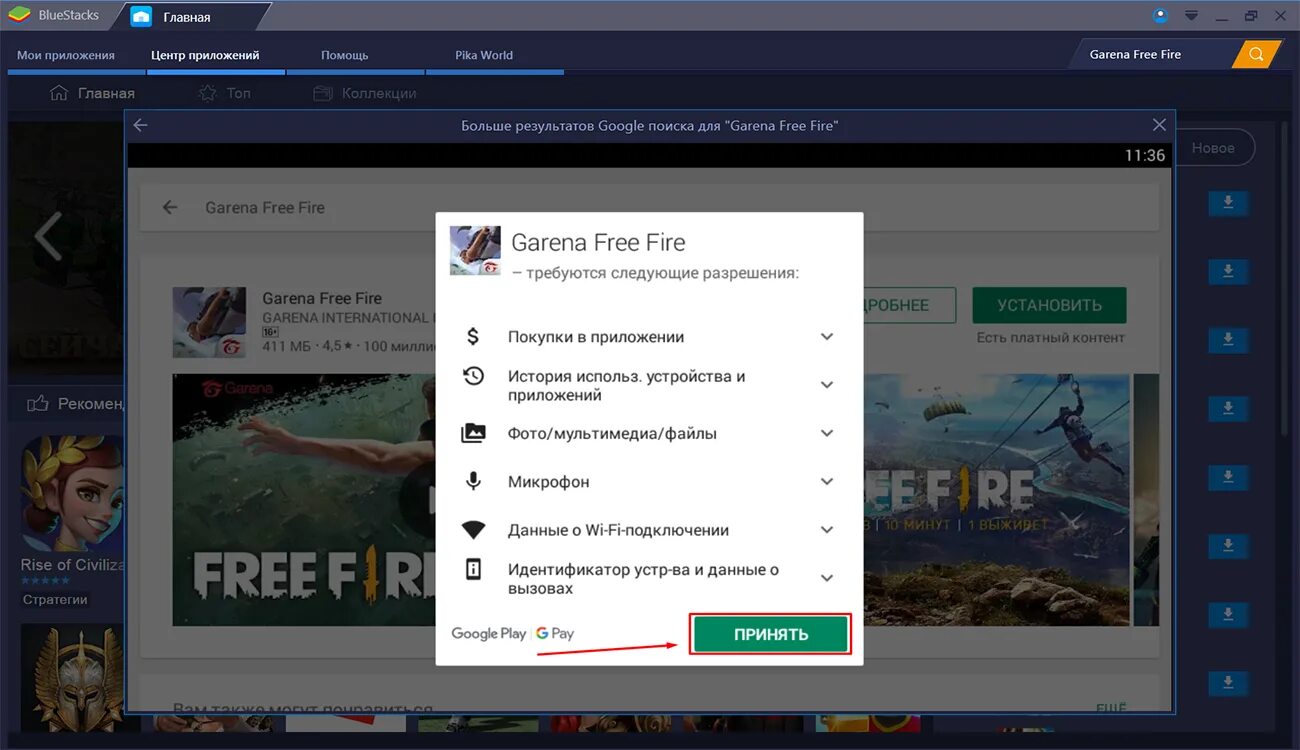Select the Главная window tab
The height and width of the screenshot is (750, 1300).
[x=186, y=17]
